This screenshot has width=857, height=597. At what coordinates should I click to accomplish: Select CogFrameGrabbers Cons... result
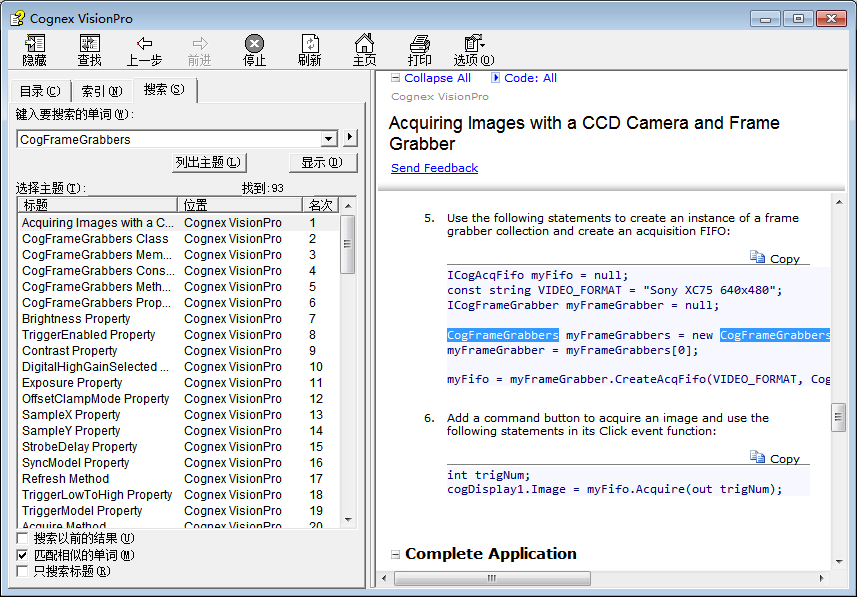click(x=178, y=271)
